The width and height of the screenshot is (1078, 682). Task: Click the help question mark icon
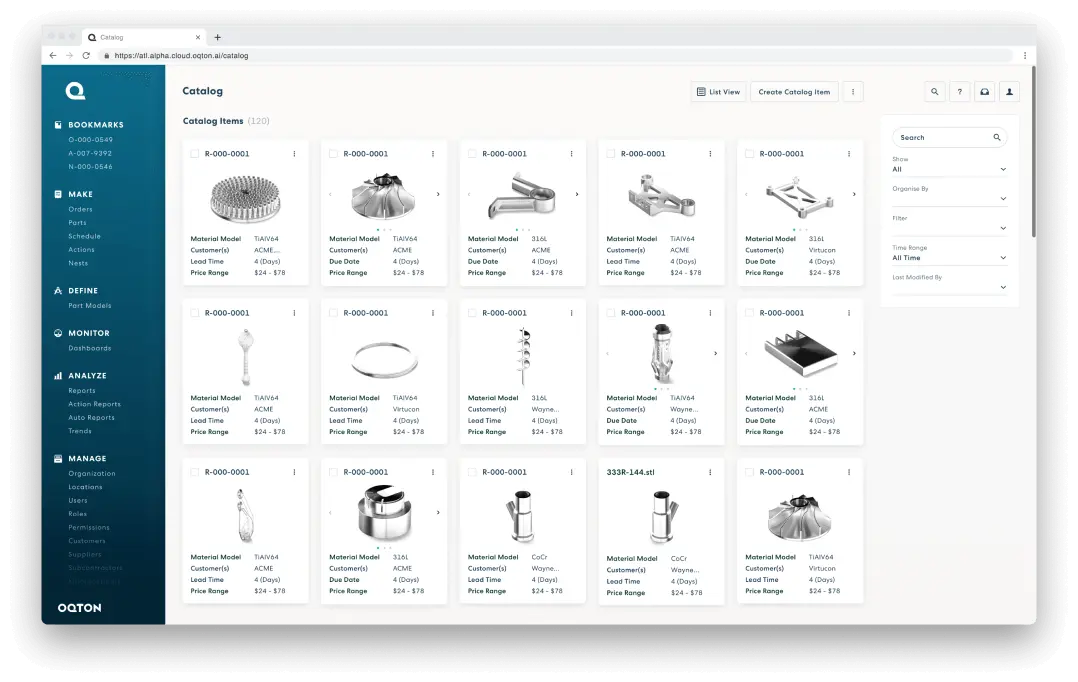959,91
